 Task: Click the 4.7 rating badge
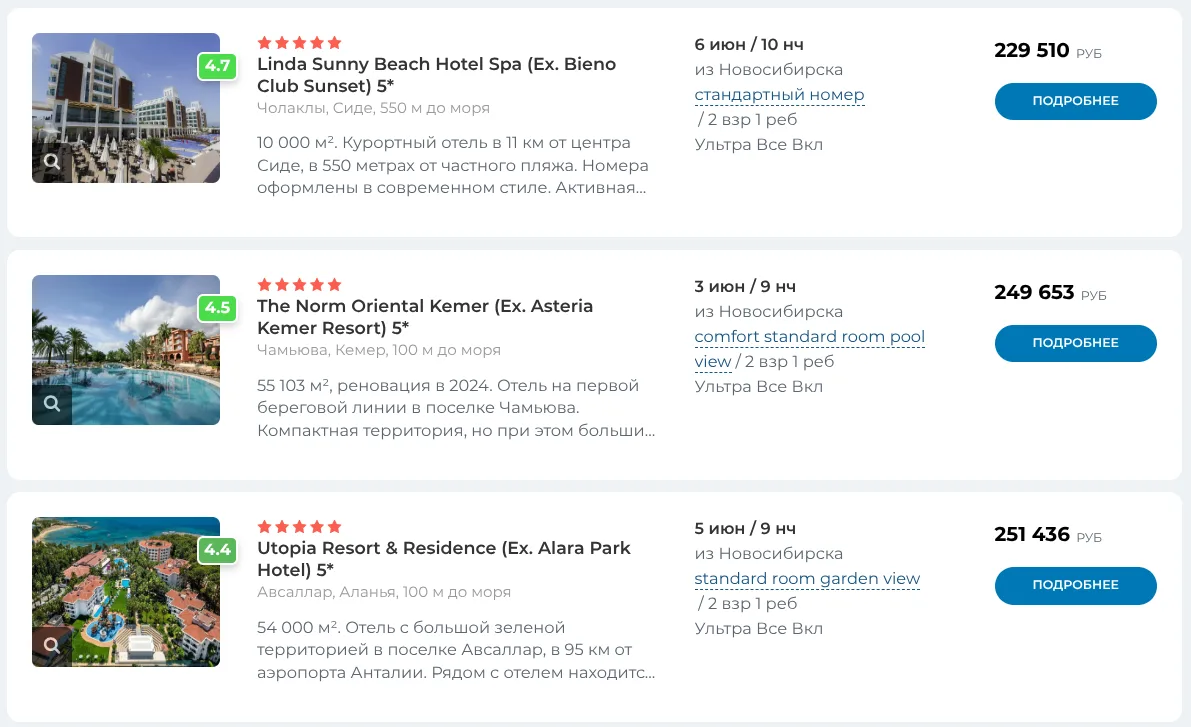(x=217, y=66)
